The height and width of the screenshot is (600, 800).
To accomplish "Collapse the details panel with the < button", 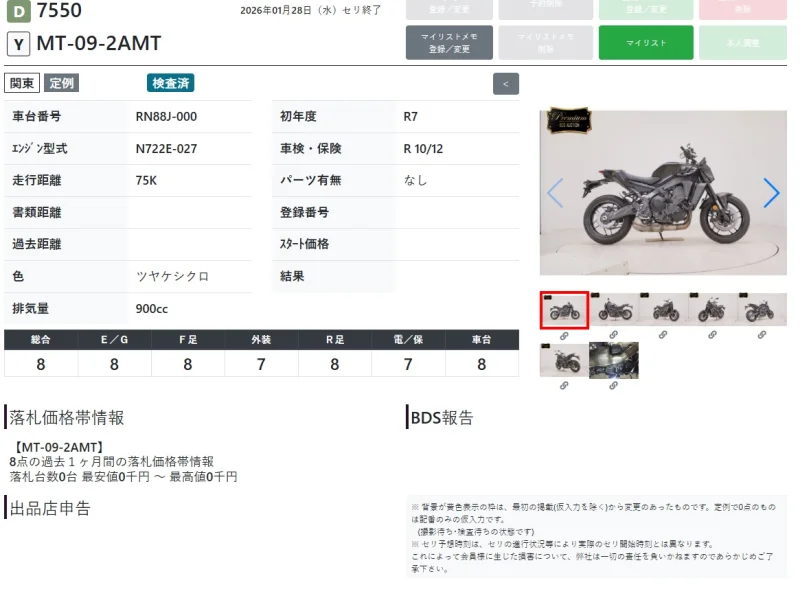I will click(x=506, y=84).
